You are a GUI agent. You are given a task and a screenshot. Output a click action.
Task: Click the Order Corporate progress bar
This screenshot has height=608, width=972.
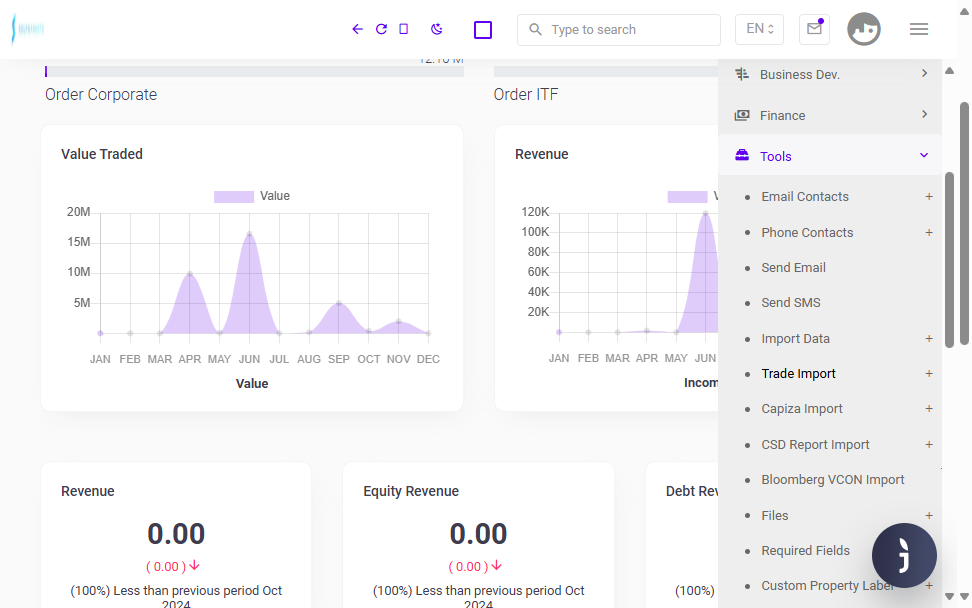tap(254, 72)
